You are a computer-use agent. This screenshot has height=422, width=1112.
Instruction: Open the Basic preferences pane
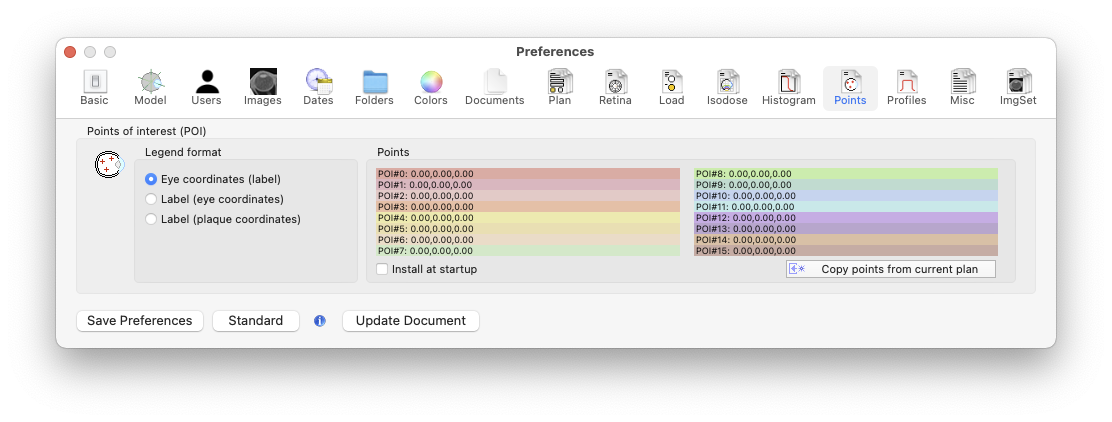point(94,88)
